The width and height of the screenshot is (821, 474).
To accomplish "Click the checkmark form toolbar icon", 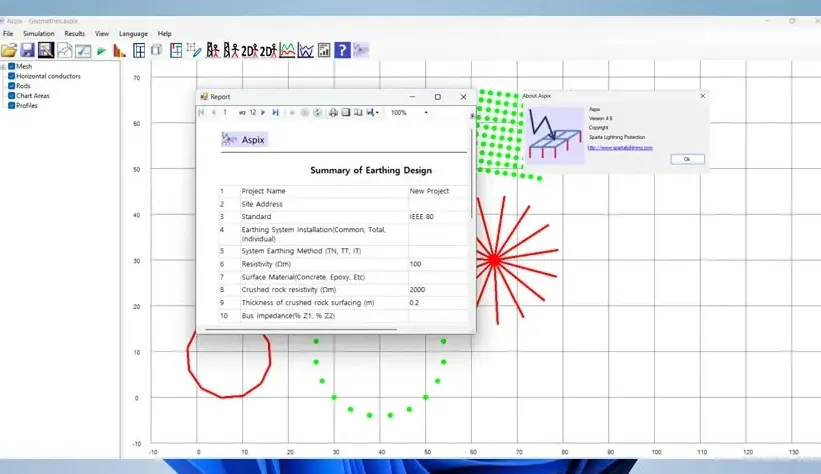I will tap(83, 50).
